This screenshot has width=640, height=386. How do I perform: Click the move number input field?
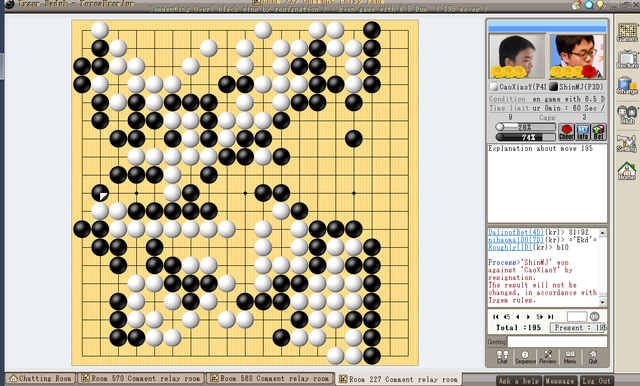coord(577,317)
